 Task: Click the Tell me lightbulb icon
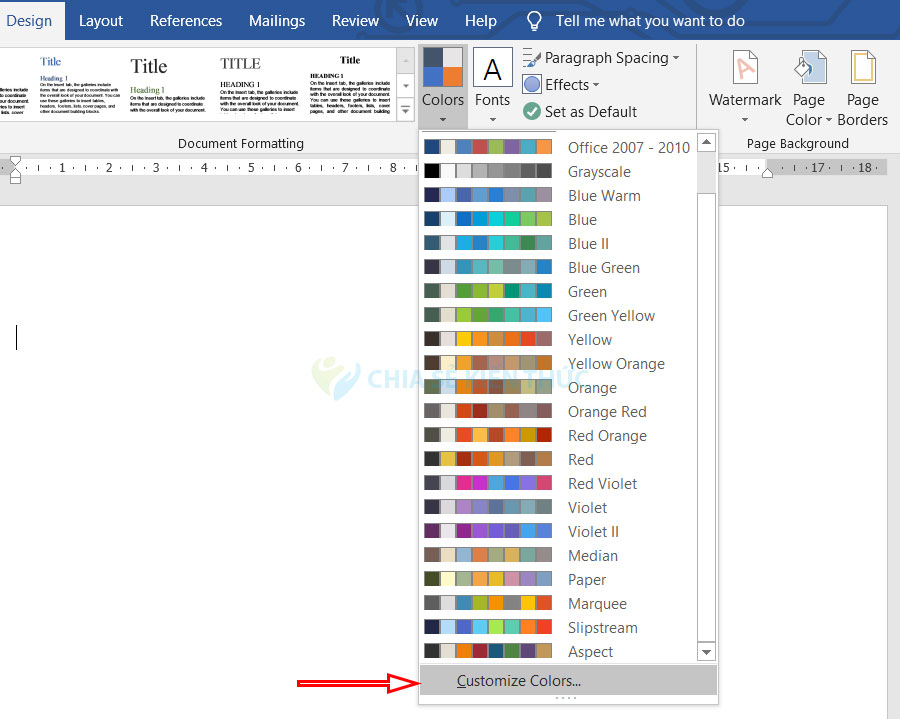coord(535,20)
